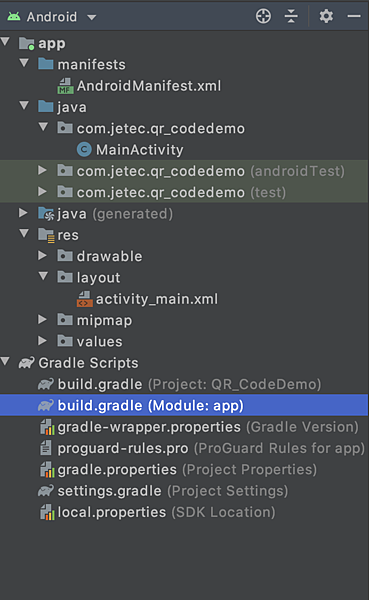The width and height of the screenshot is (369, 600).
Task: Collapse the layout folder arrow
Action: (x=43, y=276)
